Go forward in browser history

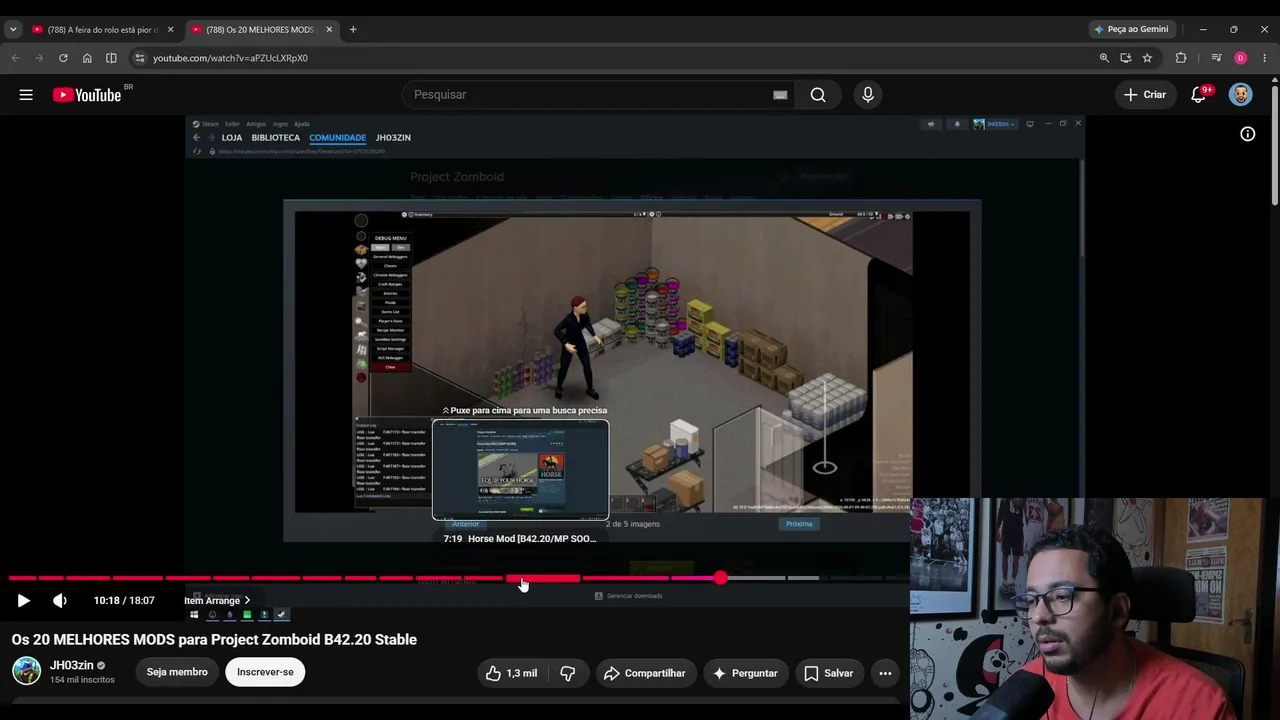point(39,58)
